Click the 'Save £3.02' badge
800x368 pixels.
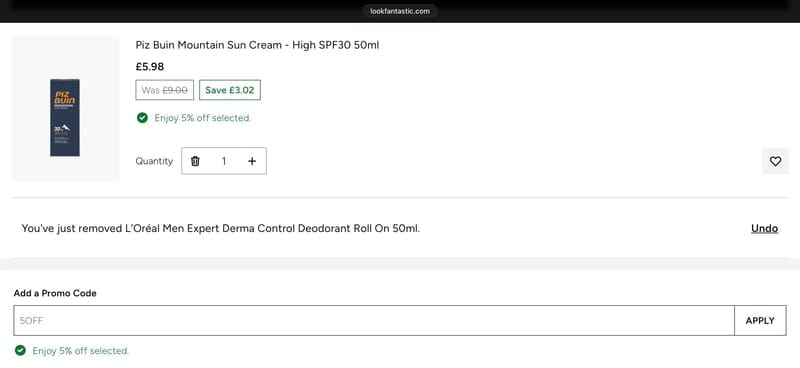230,90
